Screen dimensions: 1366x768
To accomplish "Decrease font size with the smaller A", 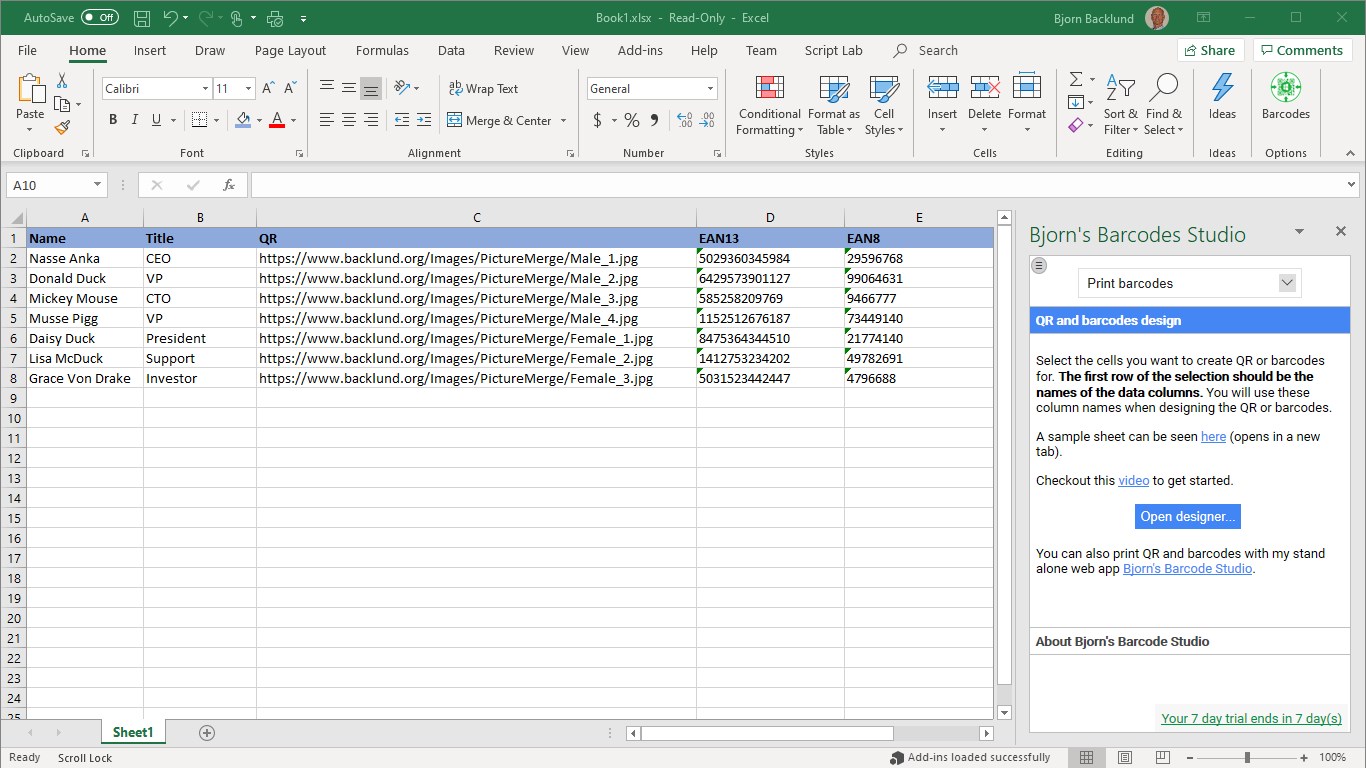I will tap(290, 88).
